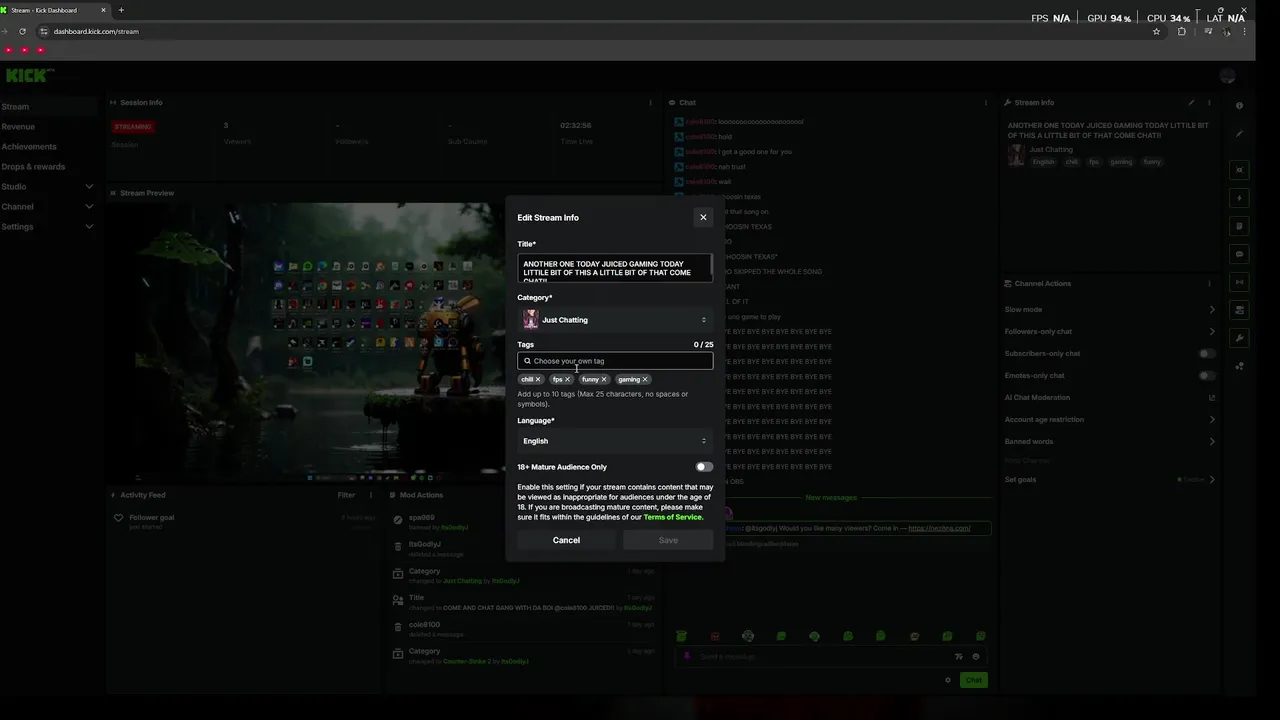Open Set goals
1280x720 pixels.
[1110, 480]
